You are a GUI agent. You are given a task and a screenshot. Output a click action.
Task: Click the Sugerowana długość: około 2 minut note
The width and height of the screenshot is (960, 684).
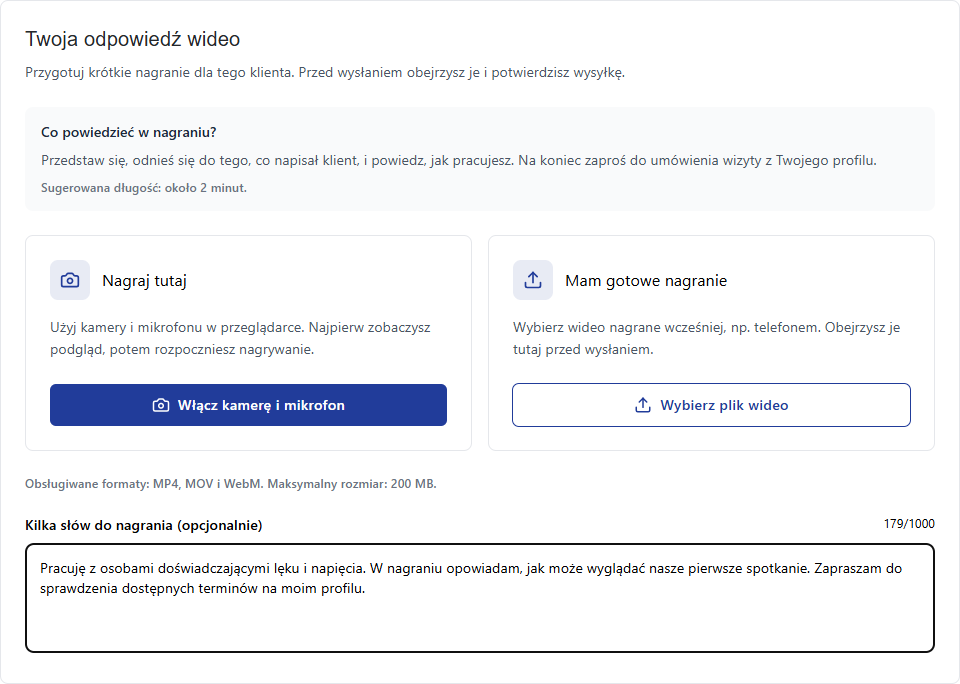point(144,188)
